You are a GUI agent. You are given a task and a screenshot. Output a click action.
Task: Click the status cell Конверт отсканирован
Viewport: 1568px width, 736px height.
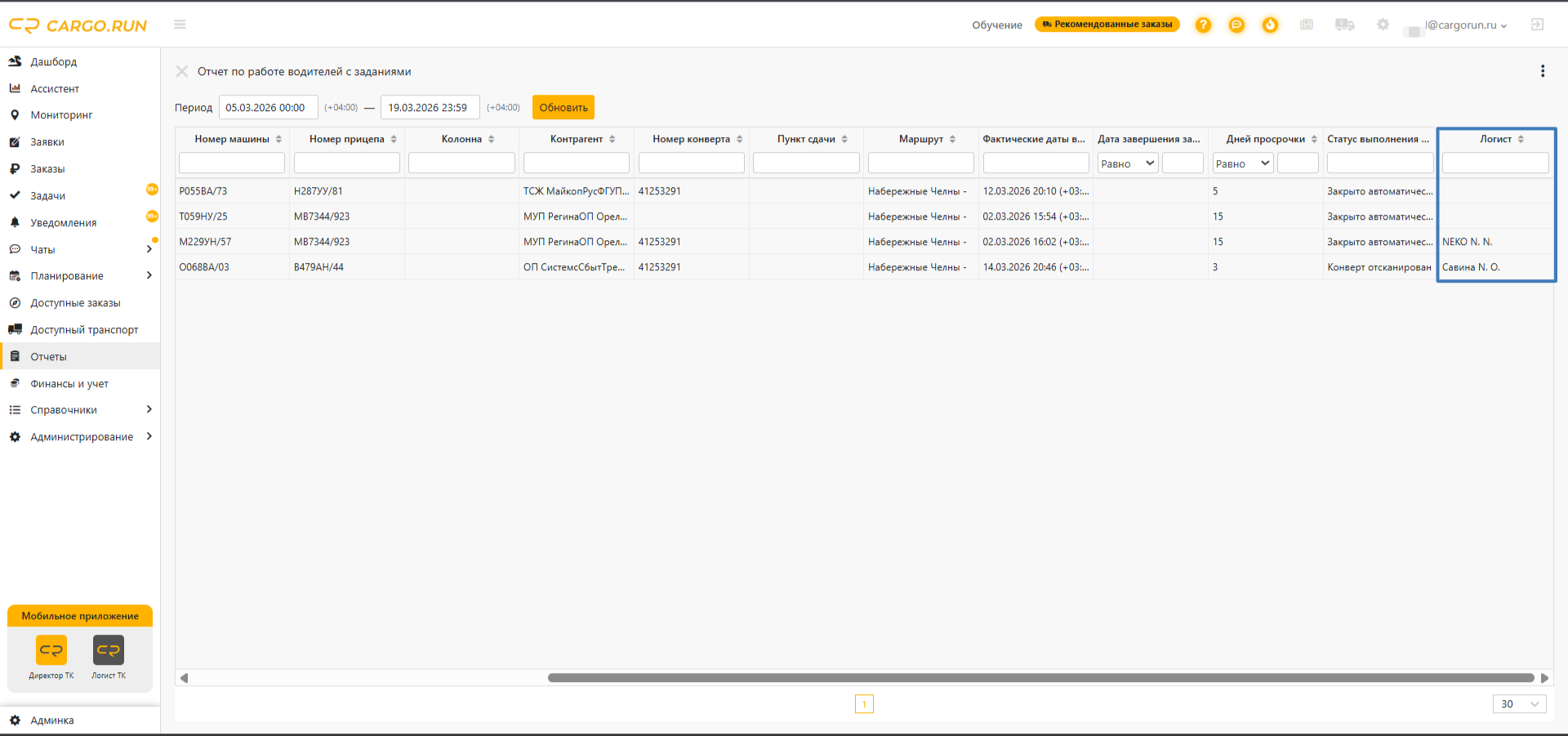coord(1380,267)
